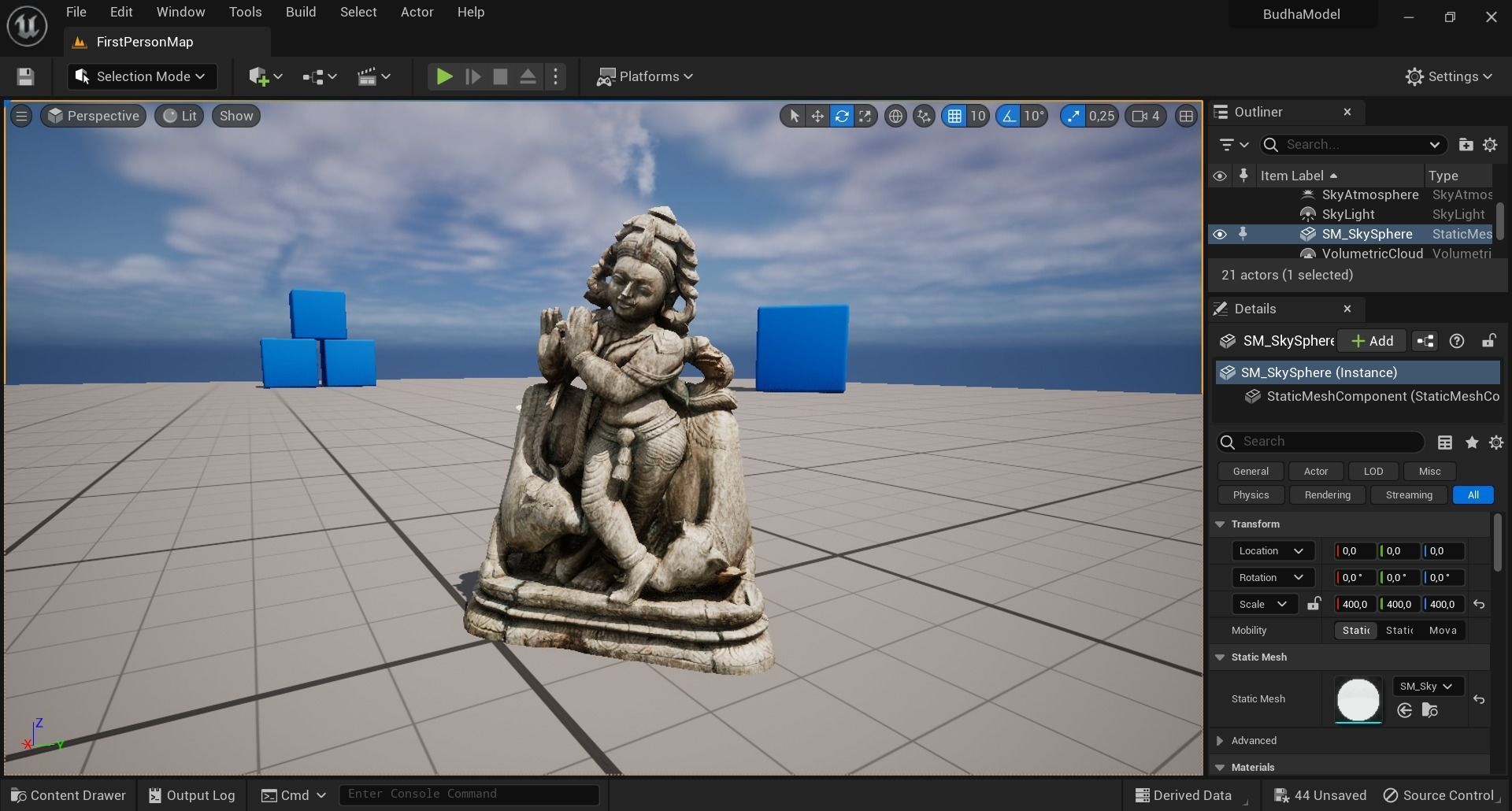This screenshot has height=811, width=1512.
Task: Switch to the Physics filter tab
Action: tap(1251, 494)
